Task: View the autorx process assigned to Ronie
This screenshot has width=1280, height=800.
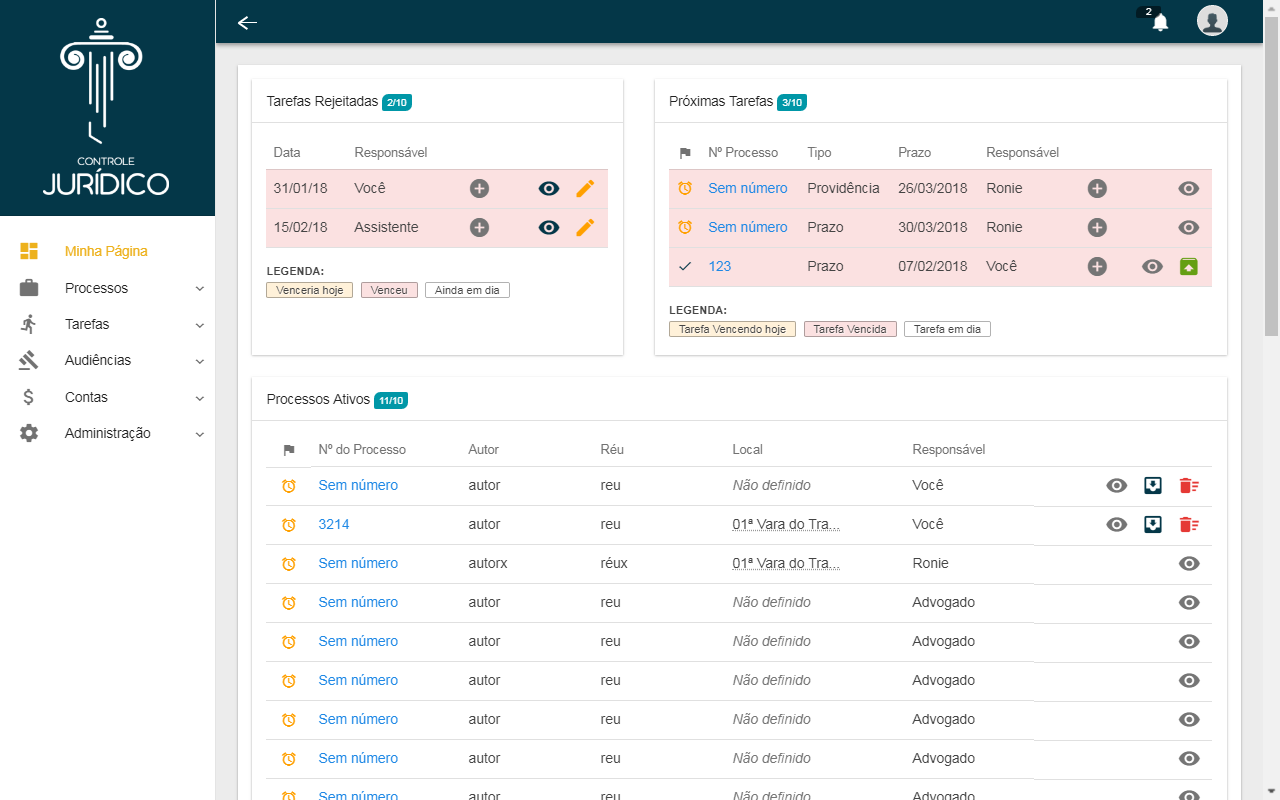Action: (1188, 563)
